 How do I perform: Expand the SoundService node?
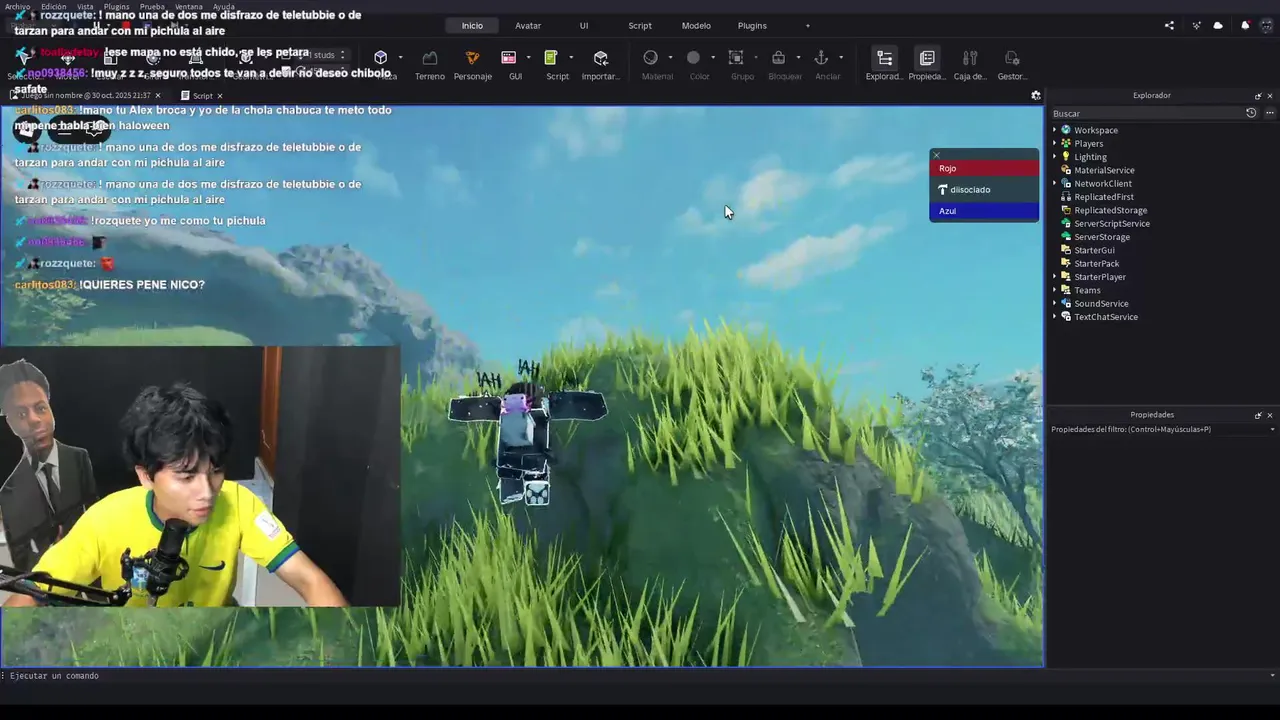pyautogui.click(x=1054, y=304)
